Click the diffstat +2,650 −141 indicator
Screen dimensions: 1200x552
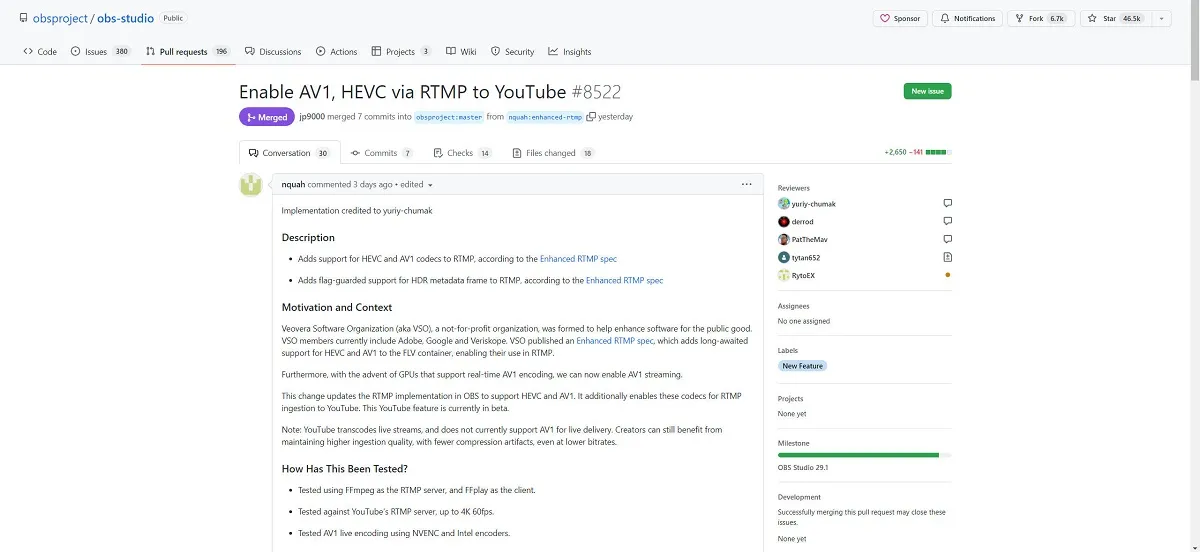click(x=917, y=153)
